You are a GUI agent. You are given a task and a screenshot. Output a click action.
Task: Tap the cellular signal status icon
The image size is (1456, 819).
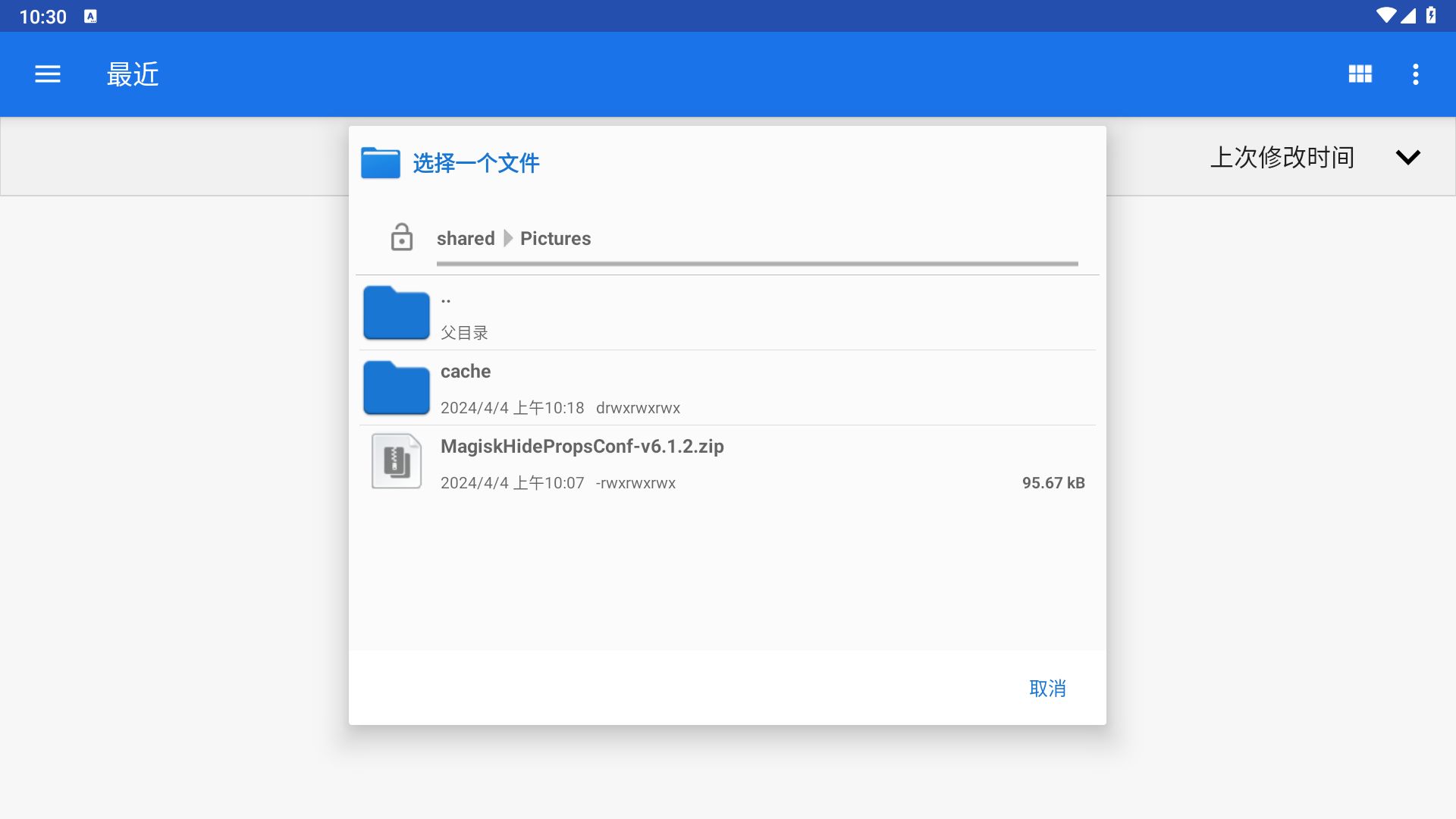1408,16
